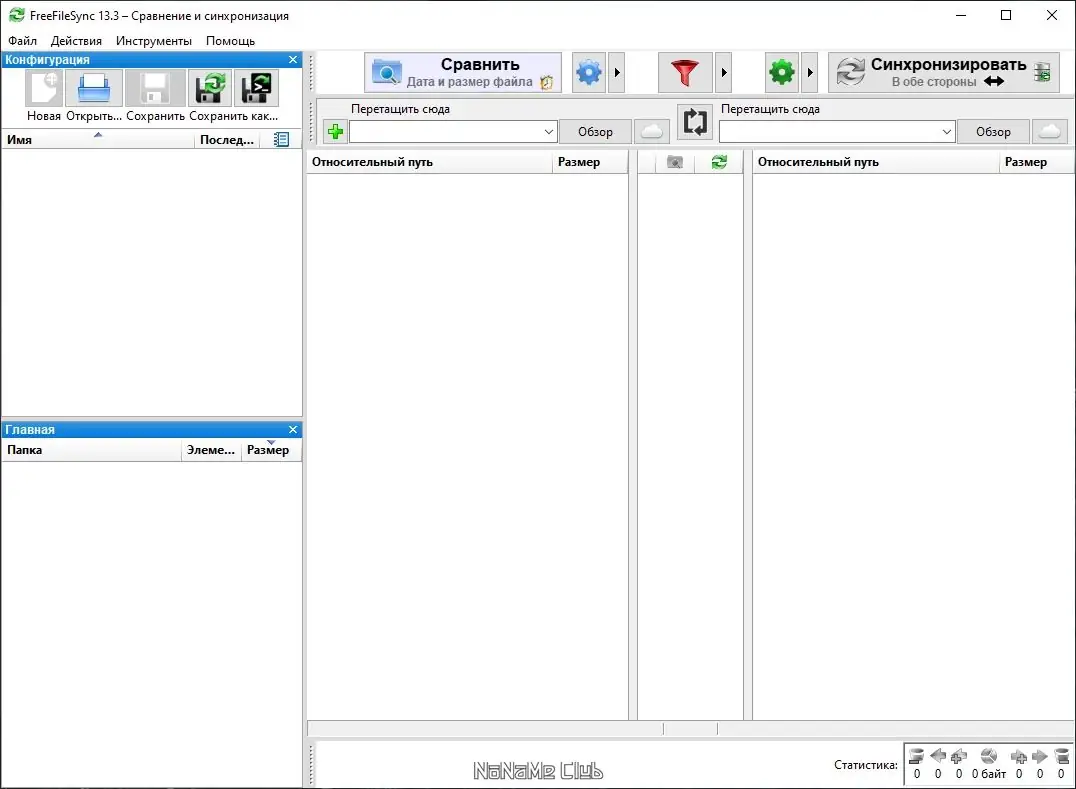Screen dimensions: 1076x789
Task: Expand filter settings arrow dropdown
Action: tap(723, 72)
